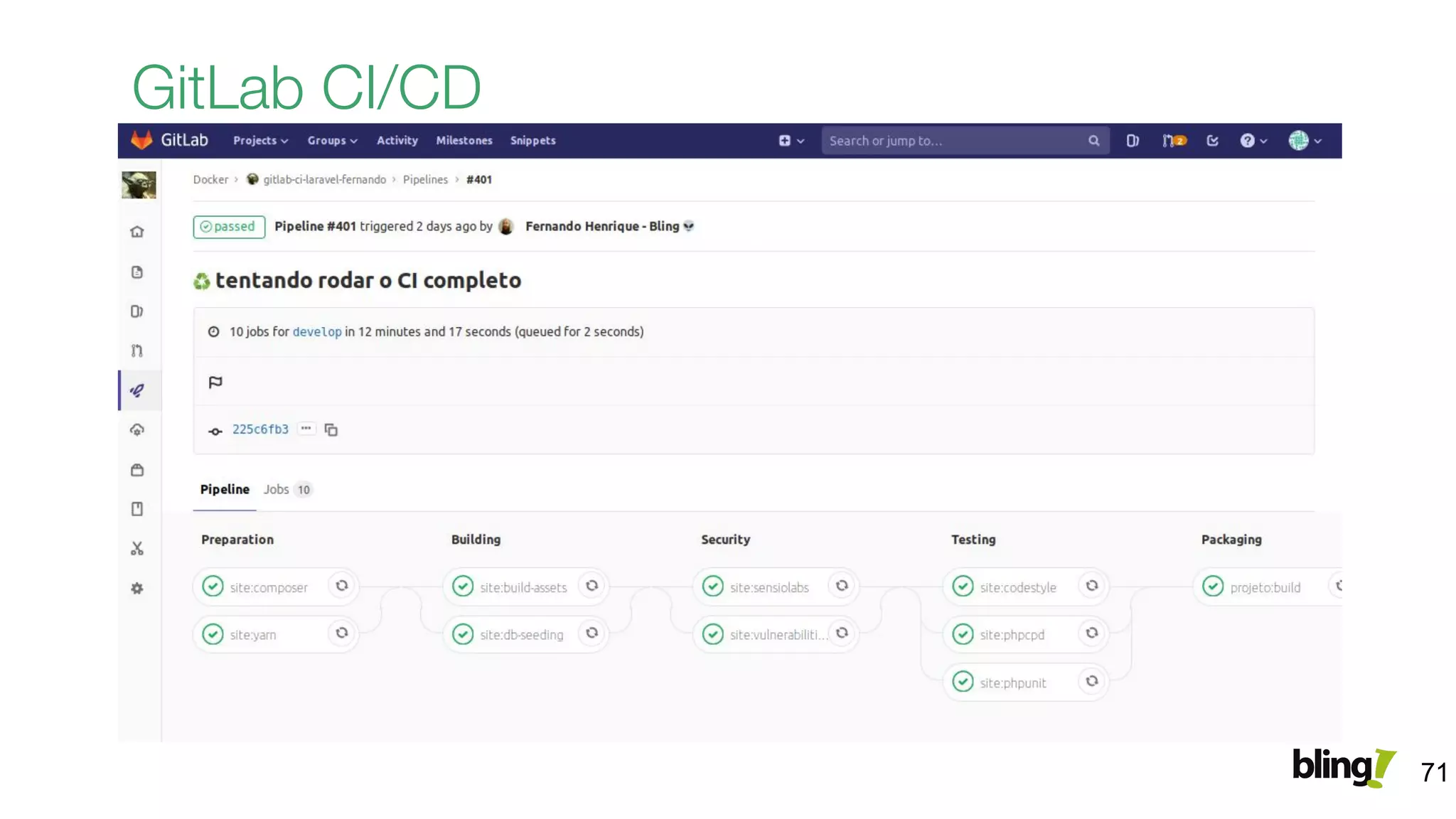Viewport: 1456px width, 819px height.
Task: Open Packages icon in sidebar
Action: pos(137,470)
